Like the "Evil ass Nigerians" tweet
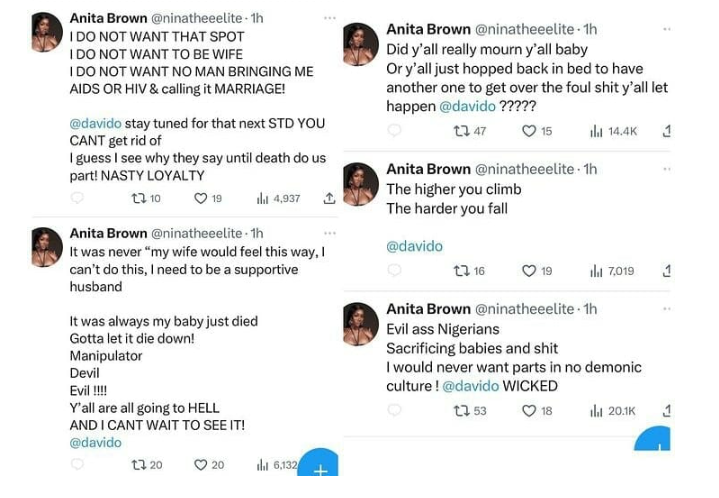 pos(530,411)
